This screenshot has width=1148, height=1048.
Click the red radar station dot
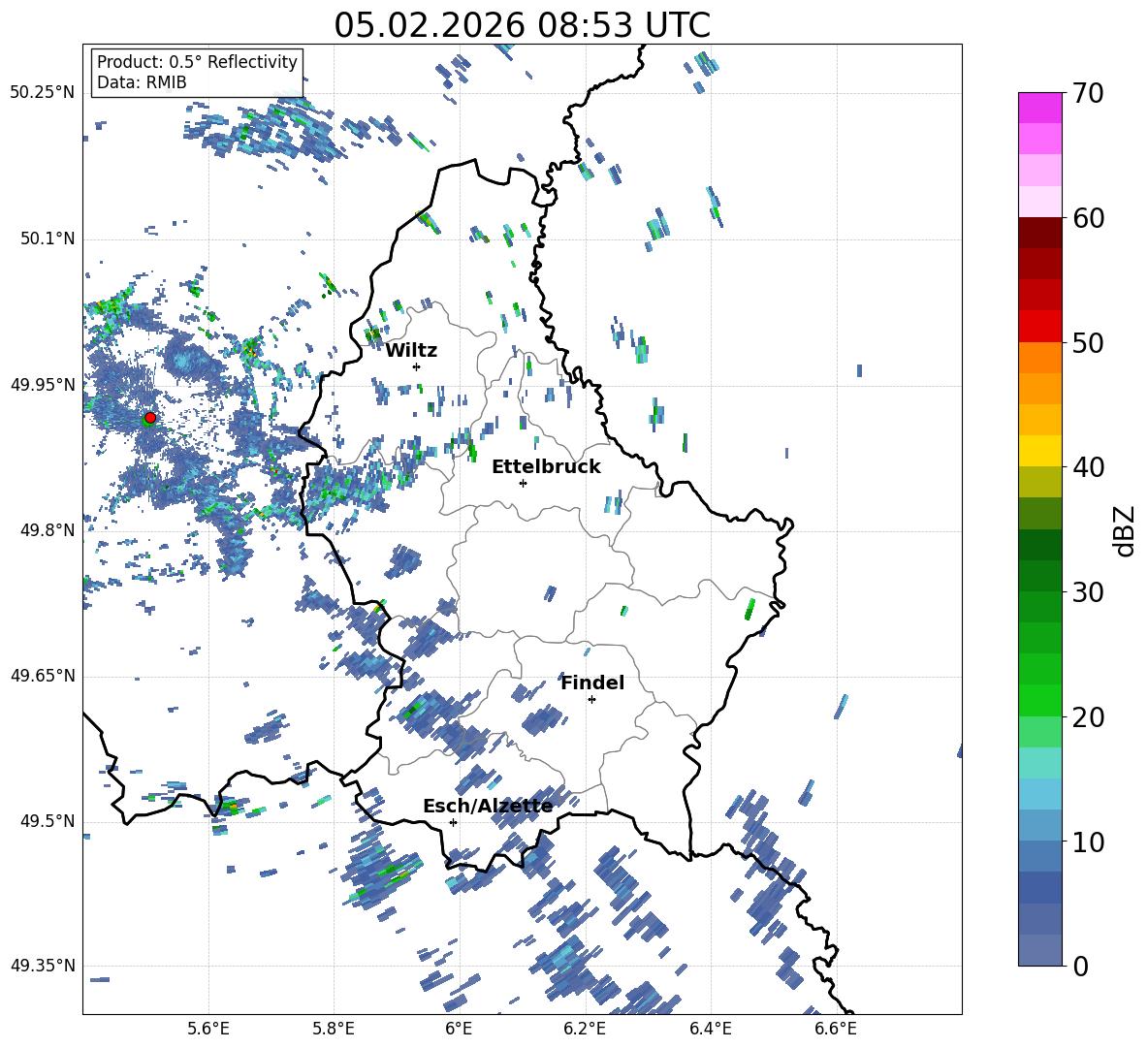click(x=149, y=418)
